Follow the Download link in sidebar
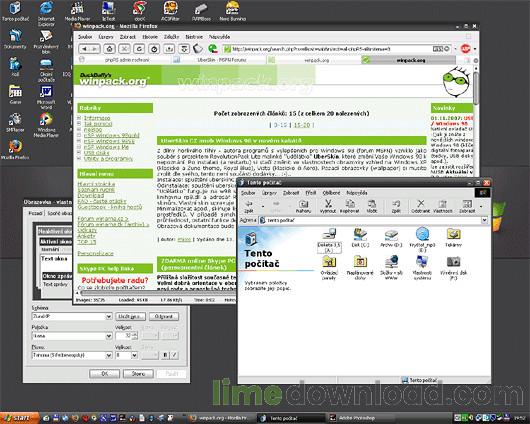The width and height of the screenshot is (530, 424). coord(91,196)
